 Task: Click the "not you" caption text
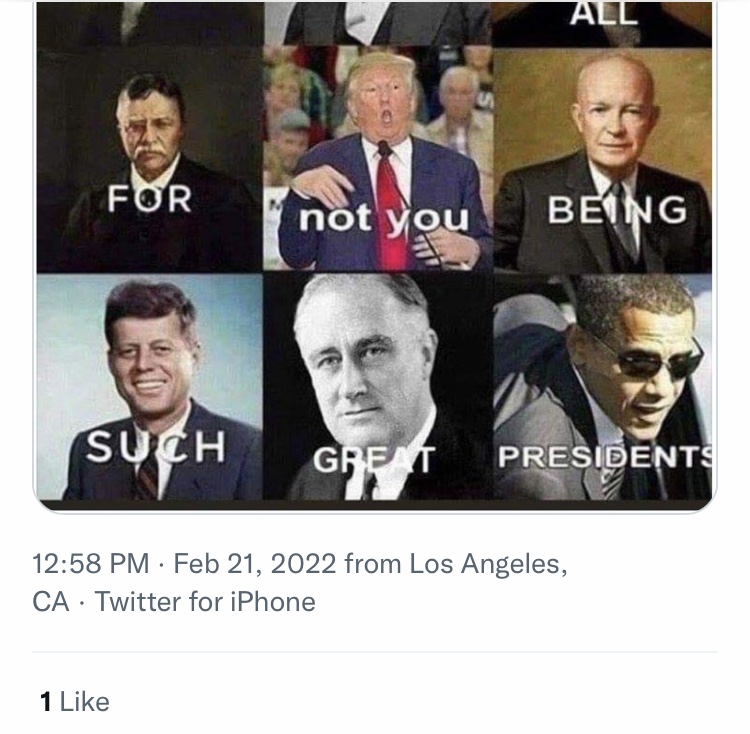384,219
